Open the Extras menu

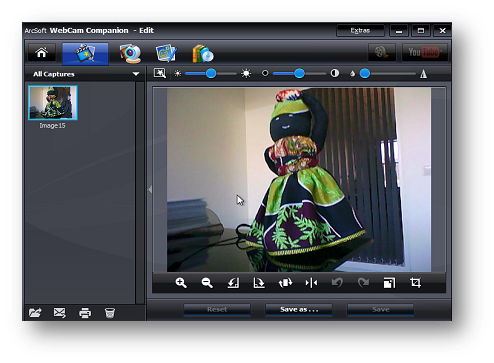360,31
